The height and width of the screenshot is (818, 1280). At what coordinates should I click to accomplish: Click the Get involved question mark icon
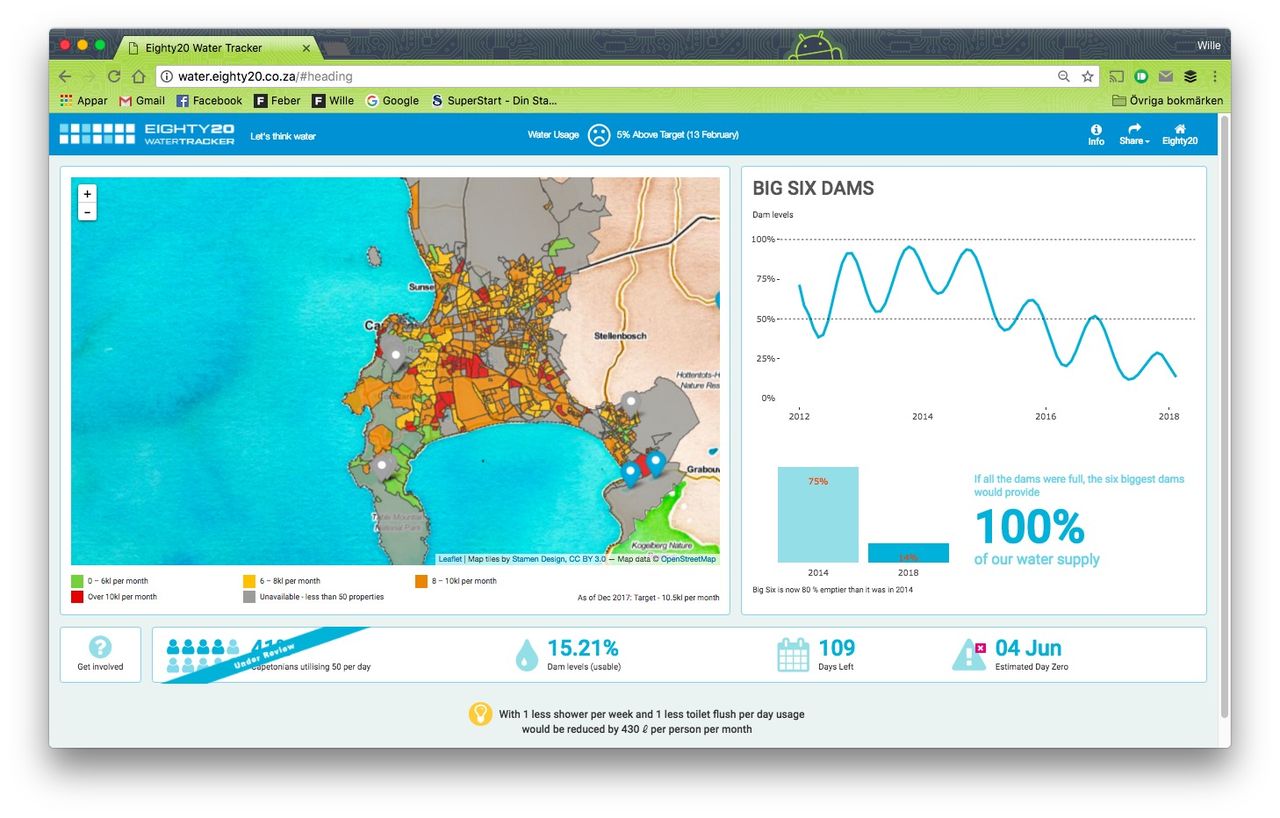pyautogui.click(x=100, y=647)
